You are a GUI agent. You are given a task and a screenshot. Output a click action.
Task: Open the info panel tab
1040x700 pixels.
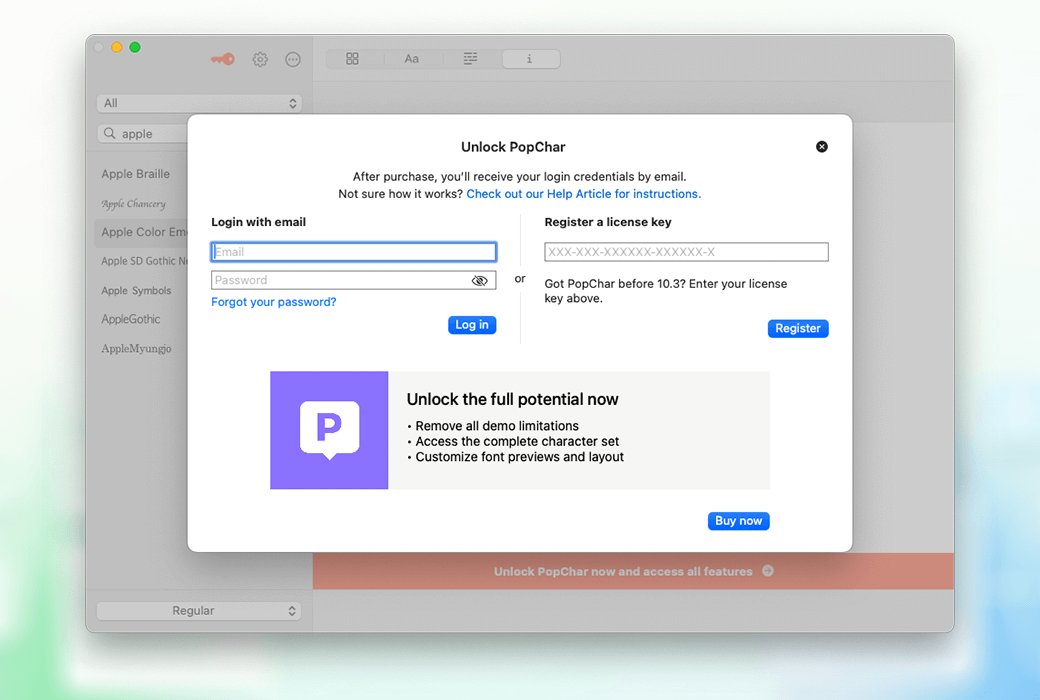point(530,59)
